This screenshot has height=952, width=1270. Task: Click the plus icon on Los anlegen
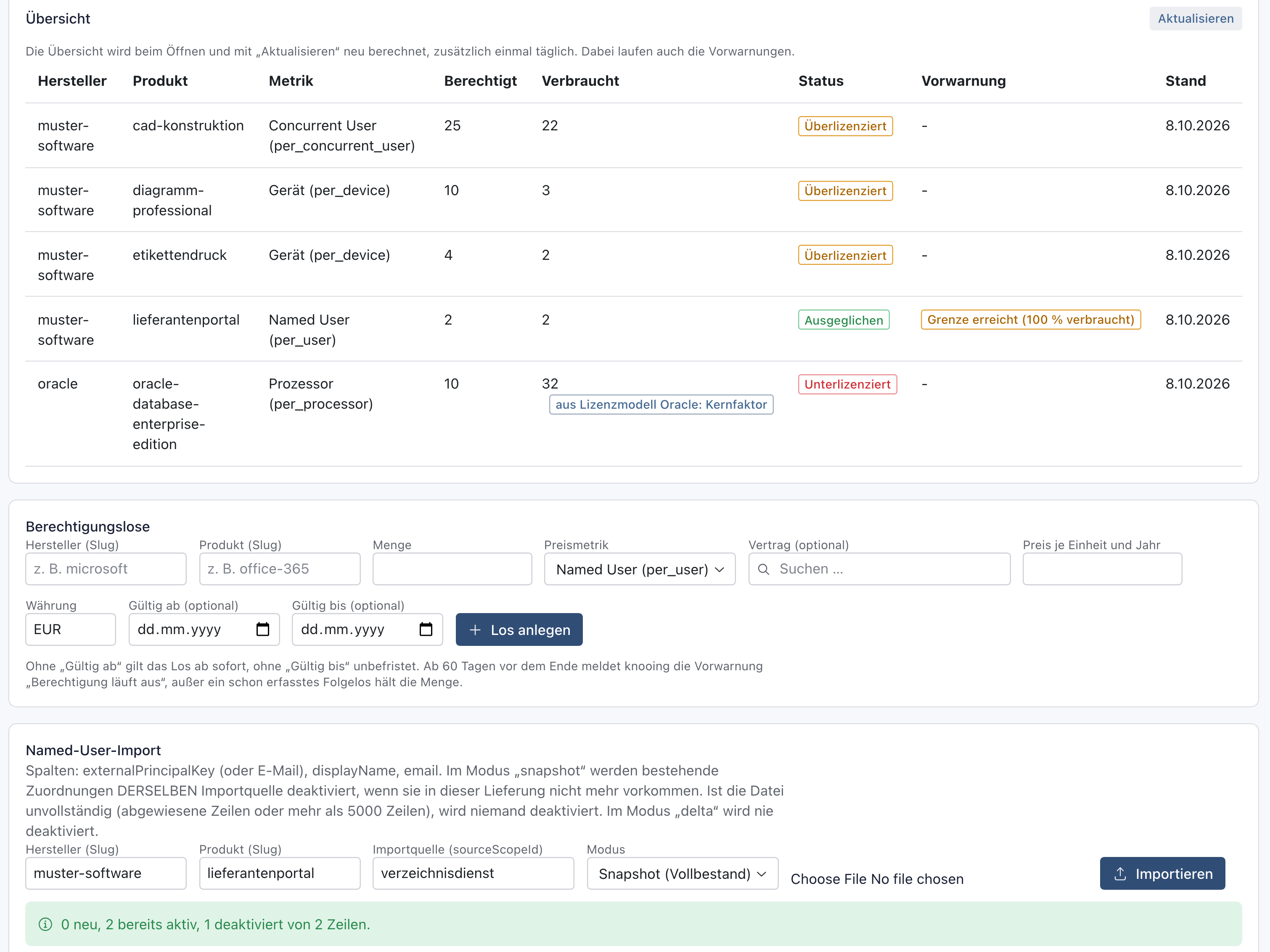coord(475,630)
